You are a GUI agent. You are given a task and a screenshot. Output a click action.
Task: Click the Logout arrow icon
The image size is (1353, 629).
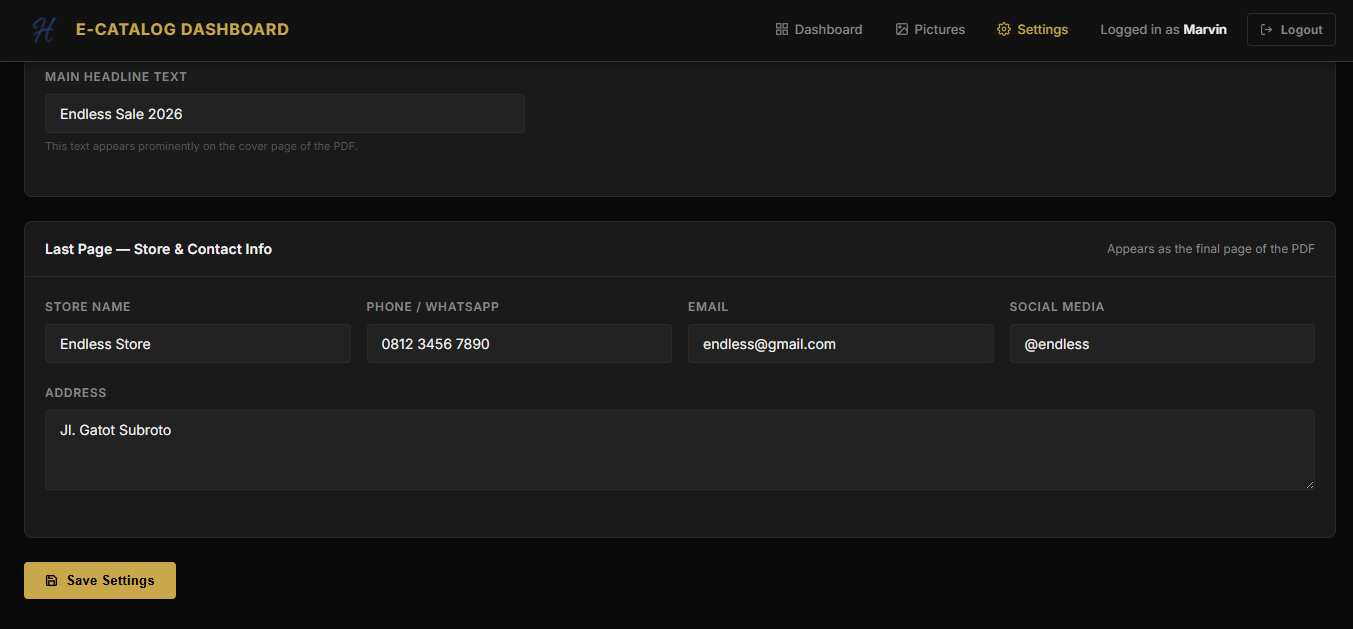(x=1267, y=30)
